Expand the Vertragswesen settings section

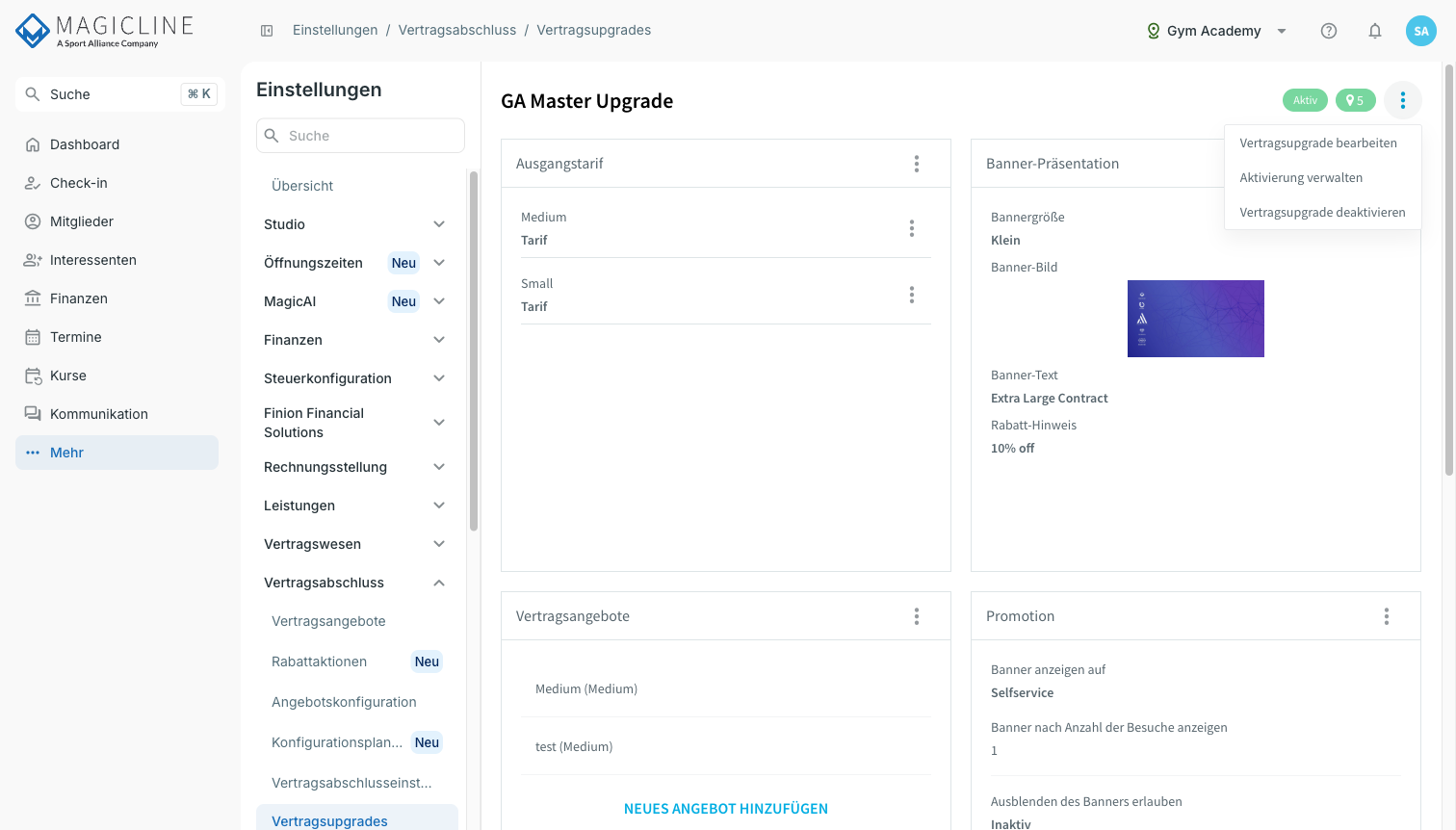pos(356,544)
